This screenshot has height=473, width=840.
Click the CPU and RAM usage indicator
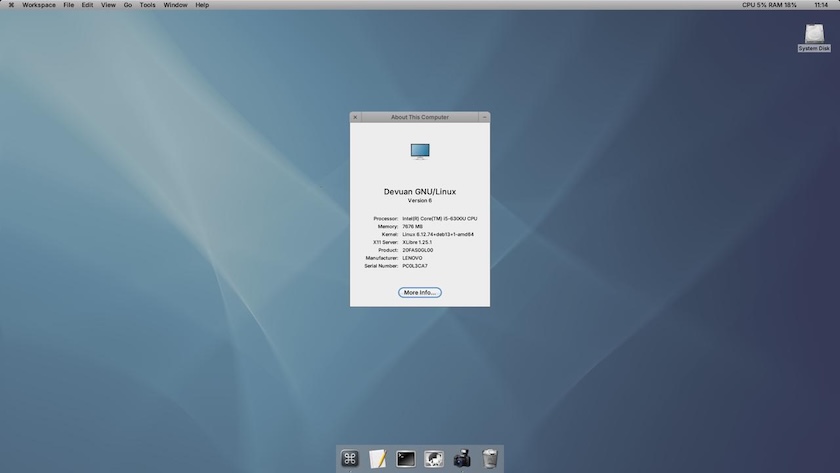tap(769, 5)
